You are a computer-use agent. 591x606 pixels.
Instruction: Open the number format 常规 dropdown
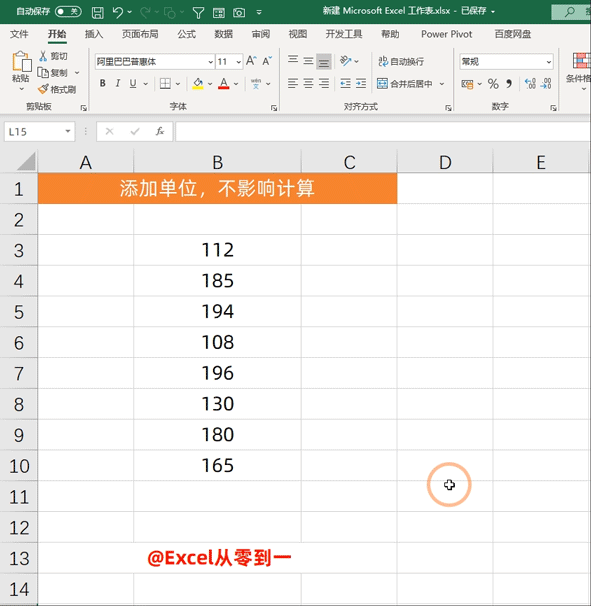coord(548,62)
